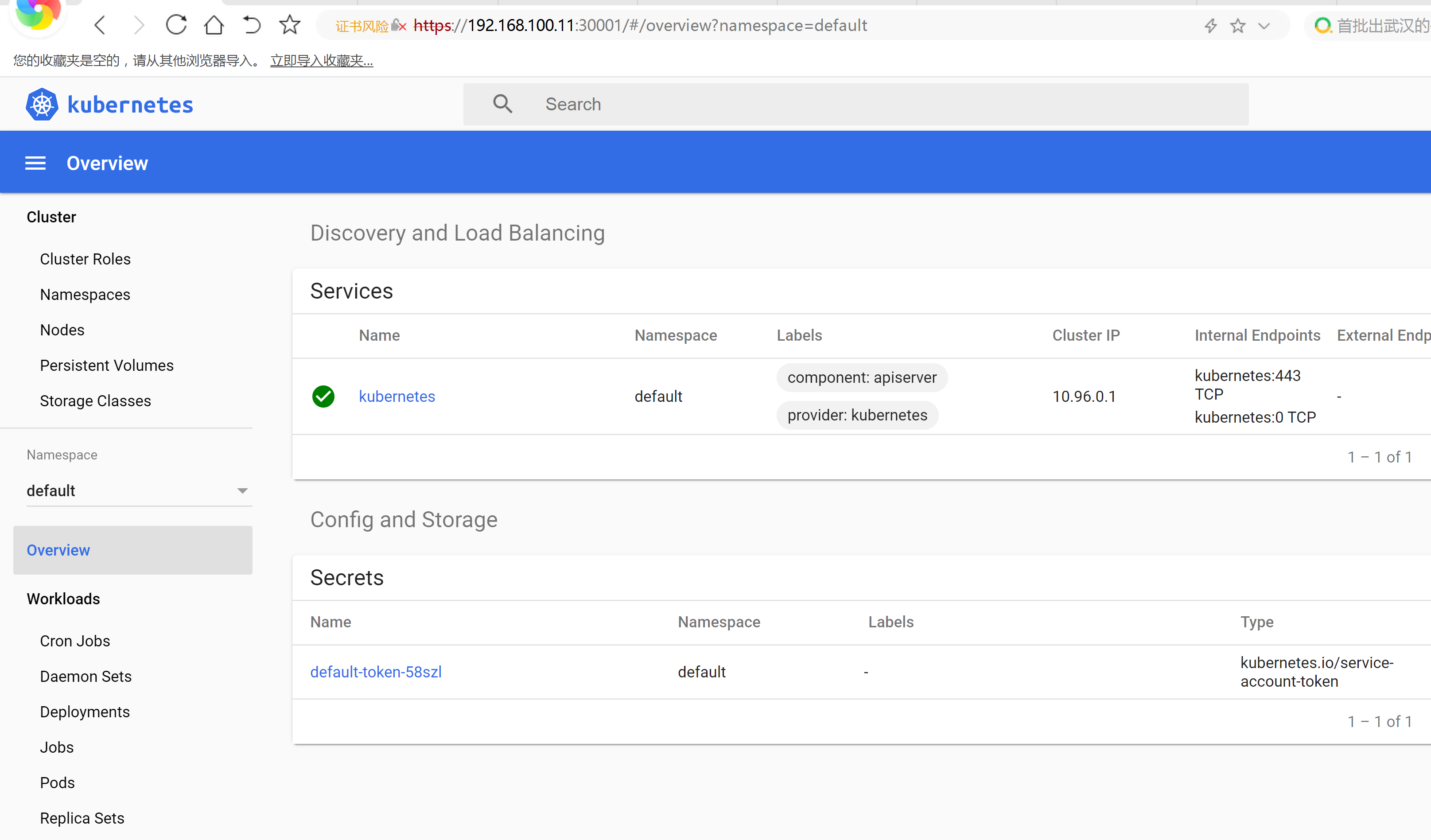
Task: Open Persistent Volumes in sidebar
Action: [x=107, y=365]
